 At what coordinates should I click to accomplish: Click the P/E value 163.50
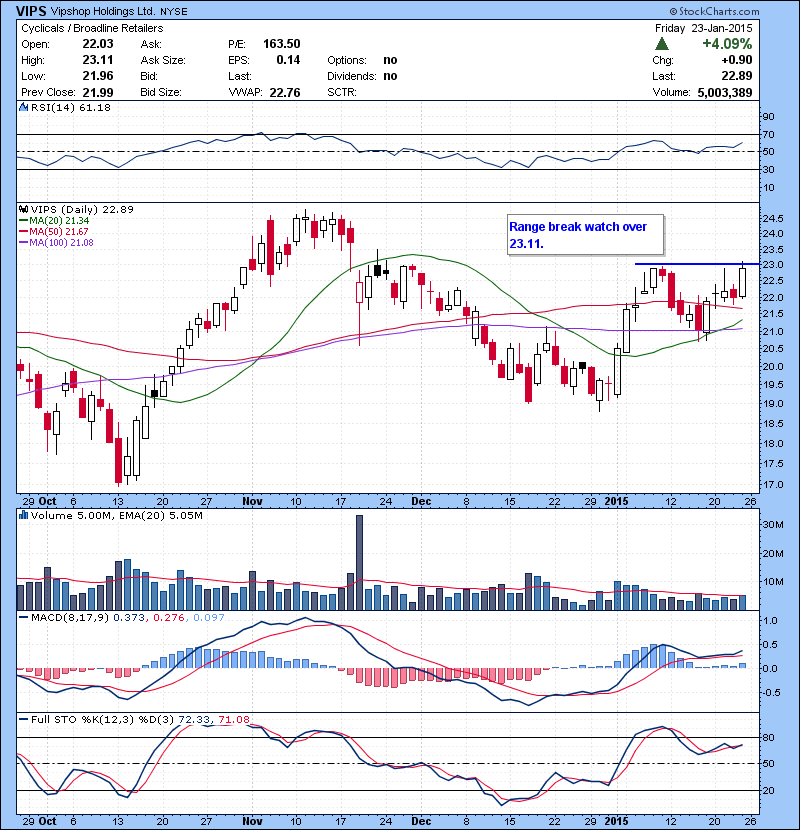click(x=282, y=44)
